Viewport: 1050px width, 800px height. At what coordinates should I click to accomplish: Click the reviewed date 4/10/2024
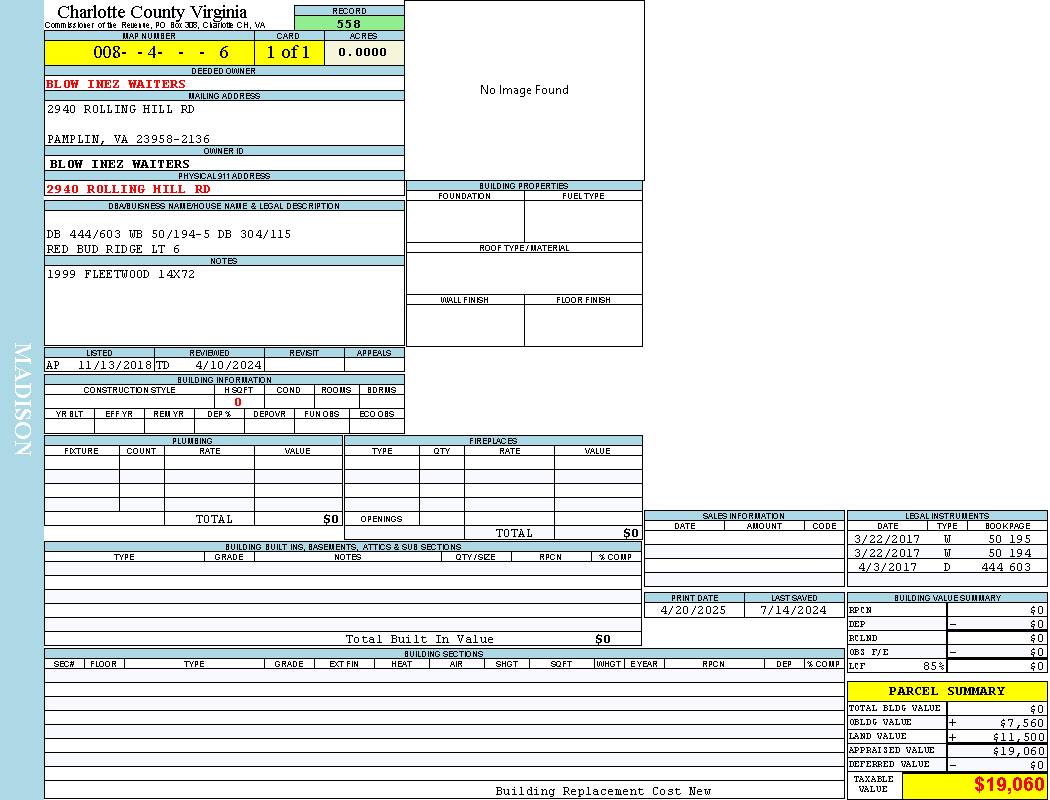(228, 366)
